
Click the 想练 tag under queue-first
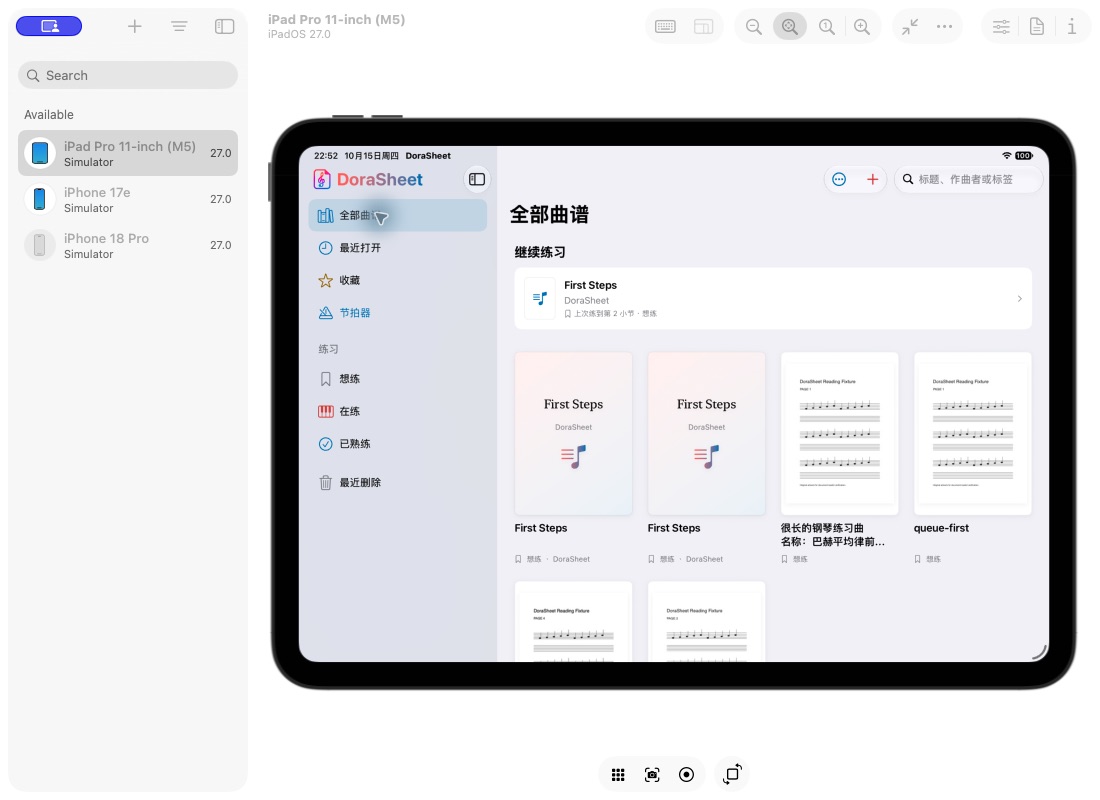tap(934, 559)
